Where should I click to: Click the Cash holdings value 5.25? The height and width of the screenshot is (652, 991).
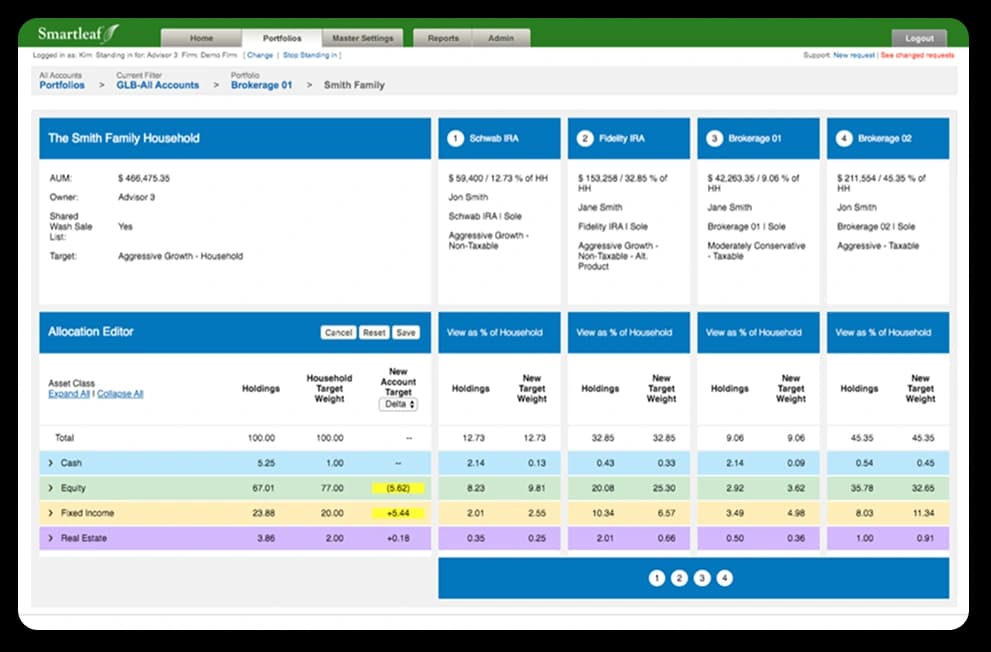pyautogui.click(x=266, y=463)
